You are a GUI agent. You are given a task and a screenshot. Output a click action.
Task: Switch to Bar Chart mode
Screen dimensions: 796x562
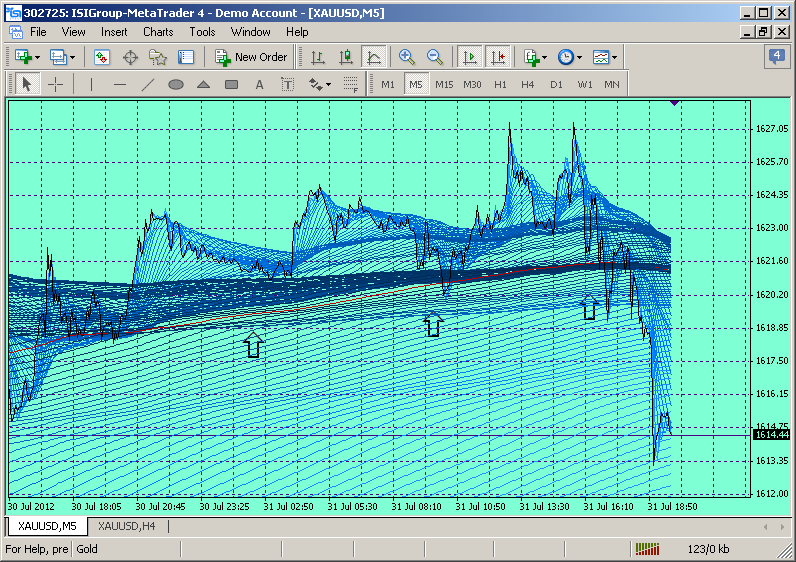pos(318,57)
